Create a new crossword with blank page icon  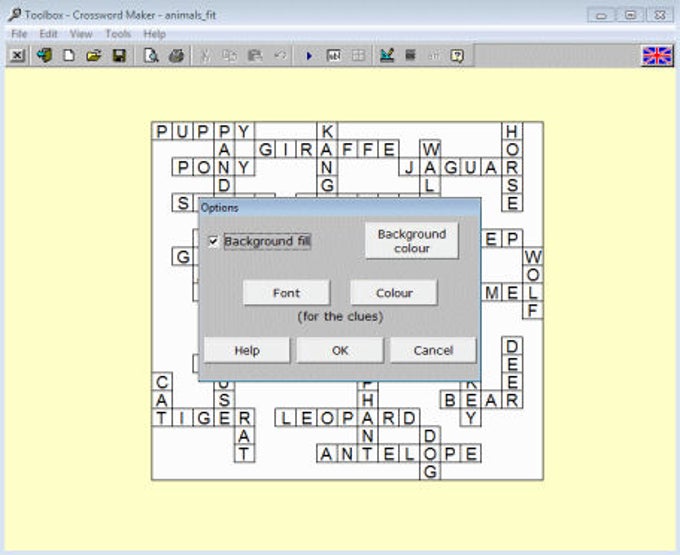coord(69,56)
